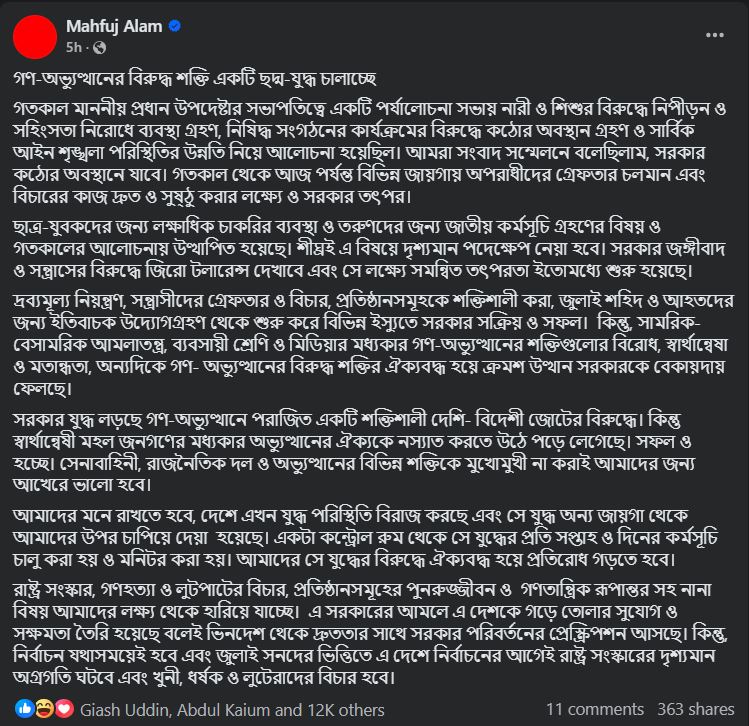Open the three-dot post options menu
The image size is (749, 726).
click(x=715, y=34)
